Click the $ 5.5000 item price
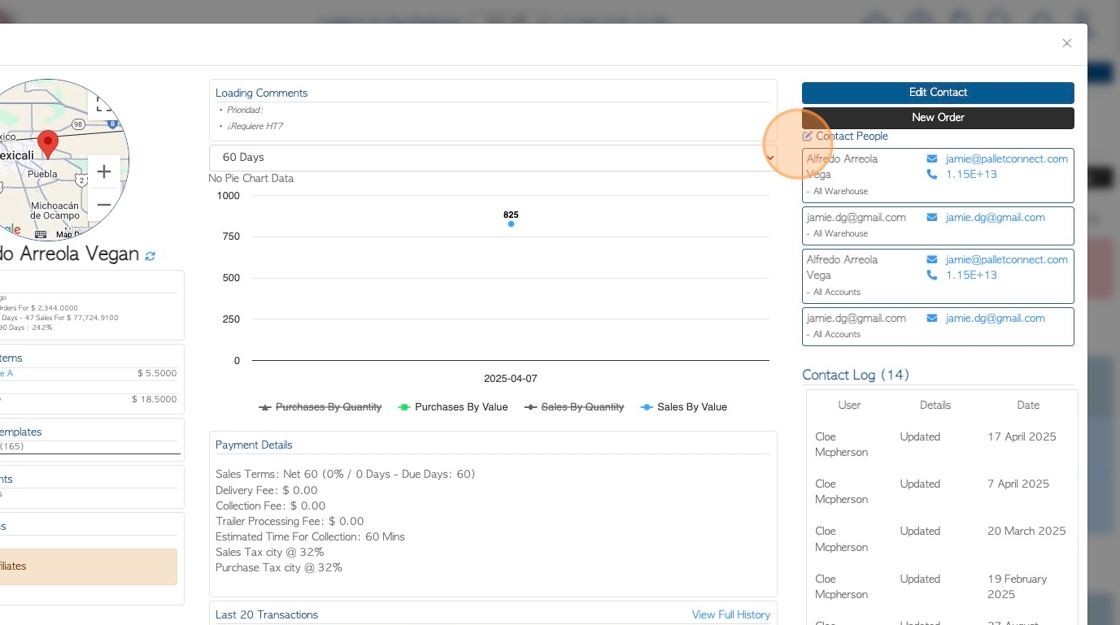1120x625 pixels. pyautogui.click(x=156, y=374)
